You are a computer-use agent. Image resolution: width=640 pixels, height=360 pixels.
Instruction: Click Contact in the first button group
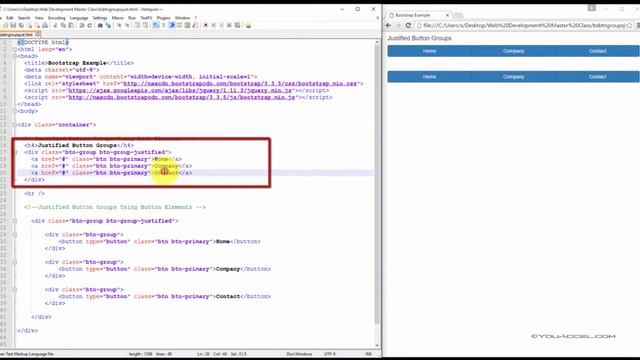[598, 51]
